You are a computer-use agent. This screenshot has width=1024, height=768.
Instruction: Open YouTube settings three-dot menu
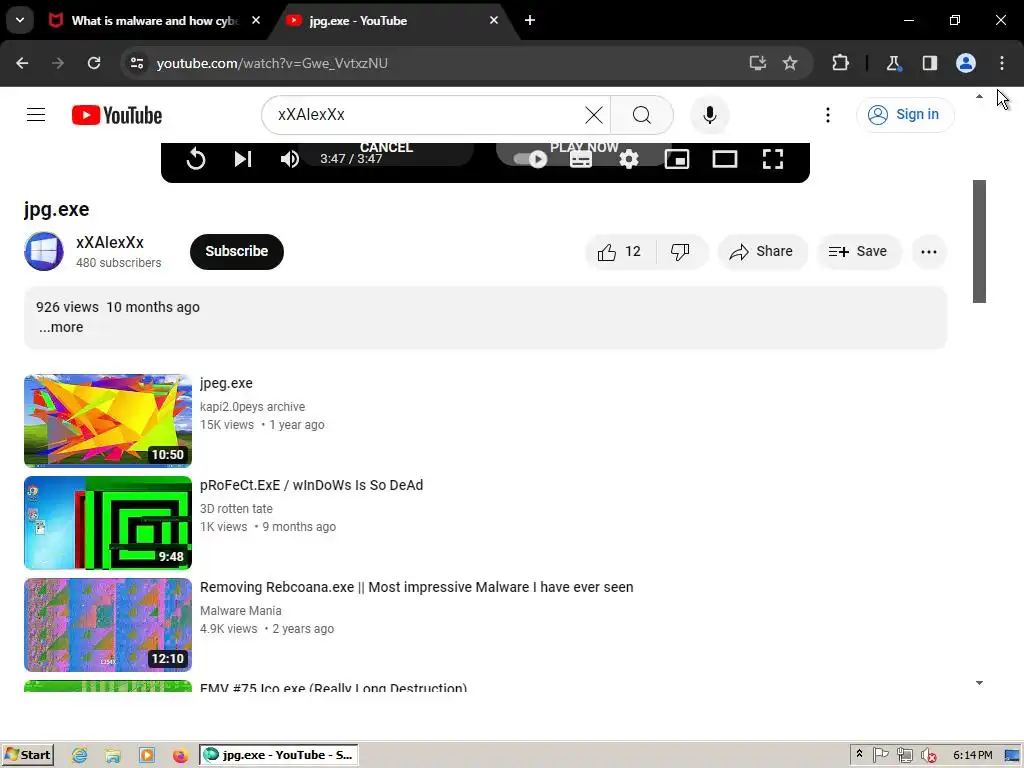[827, 115]
